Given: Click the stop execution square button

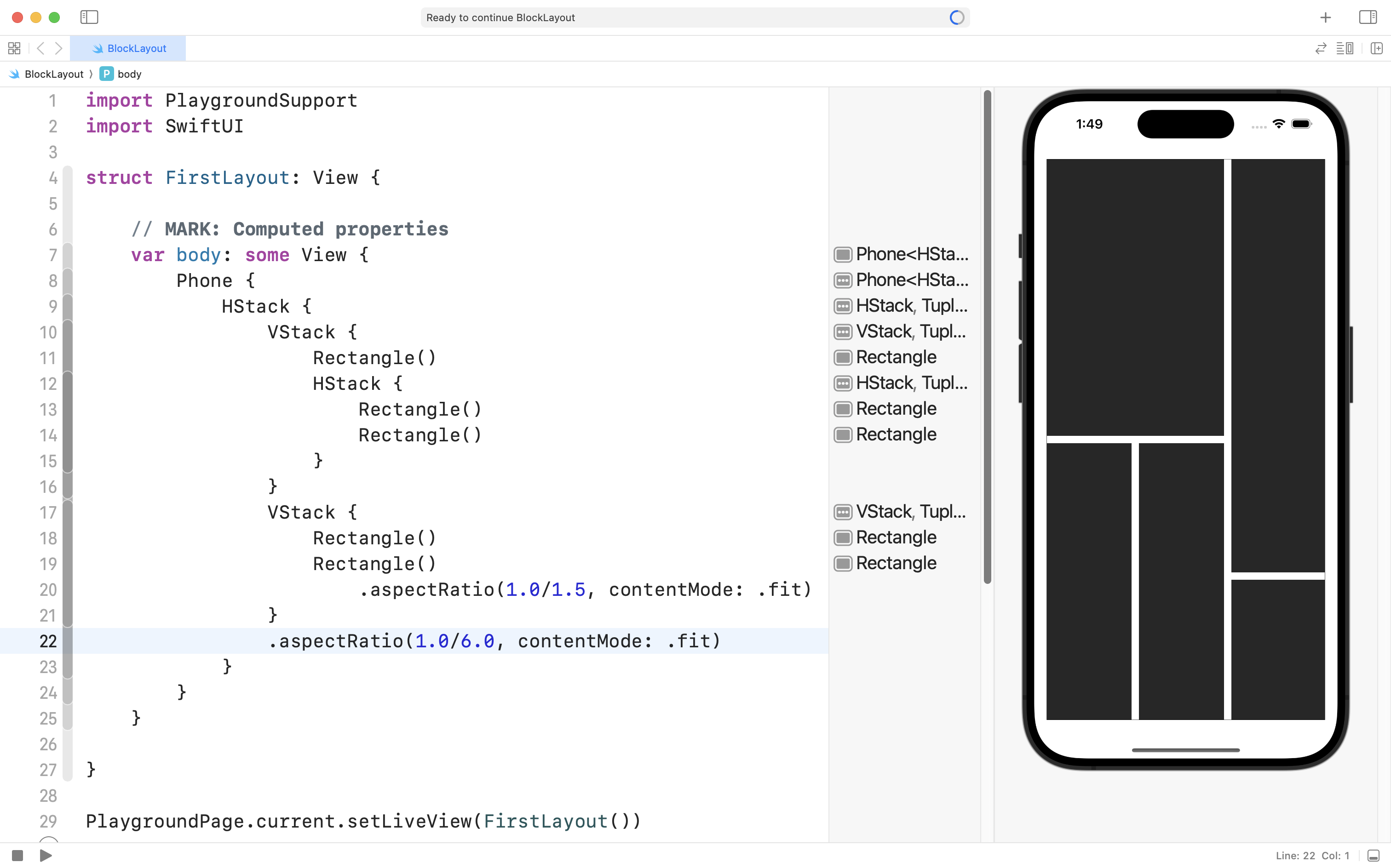Looking at the screenshot, I should point(17,856).
